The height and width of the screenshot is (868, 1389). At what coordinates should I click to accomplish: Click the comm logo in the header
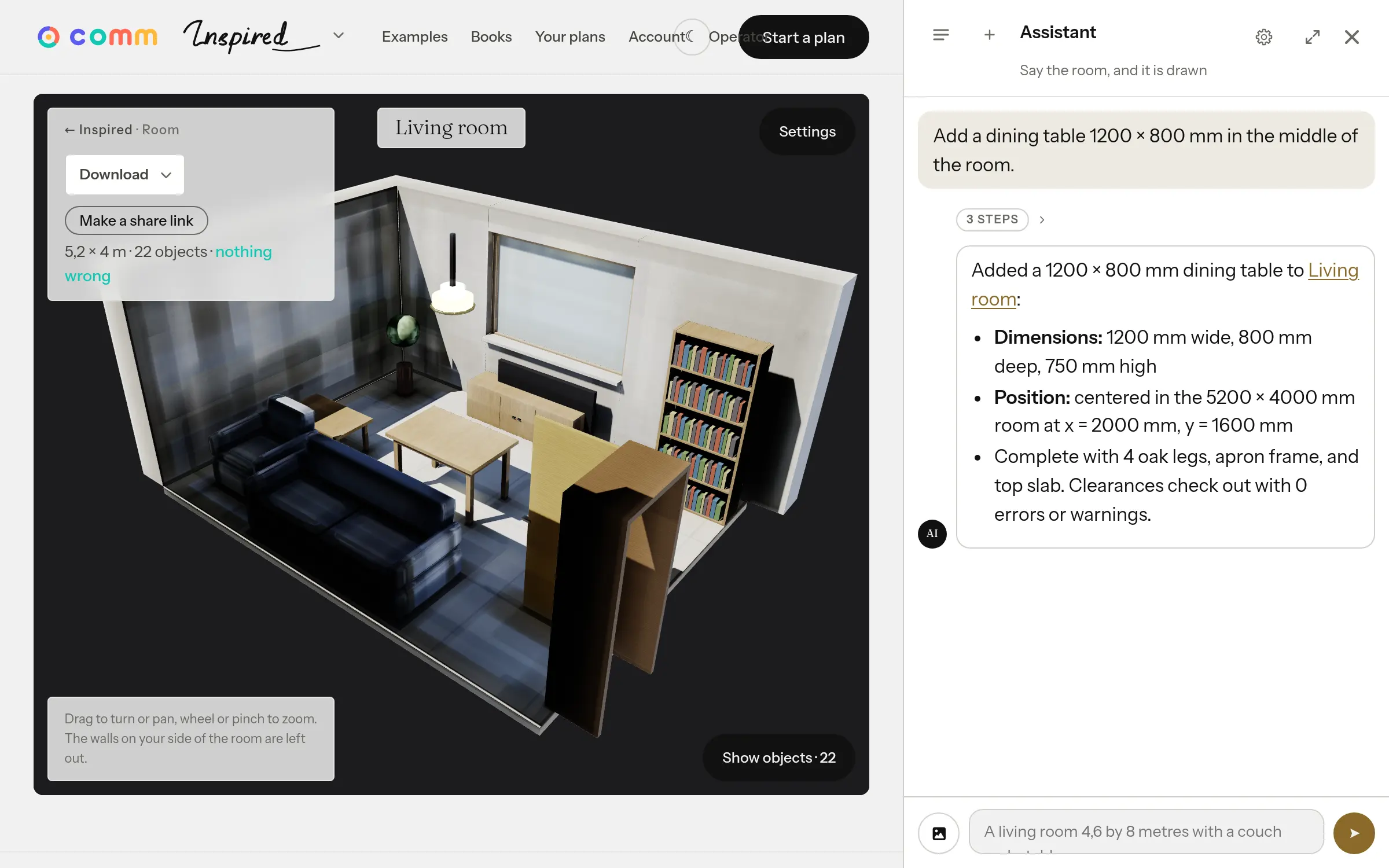click(97, 37)
